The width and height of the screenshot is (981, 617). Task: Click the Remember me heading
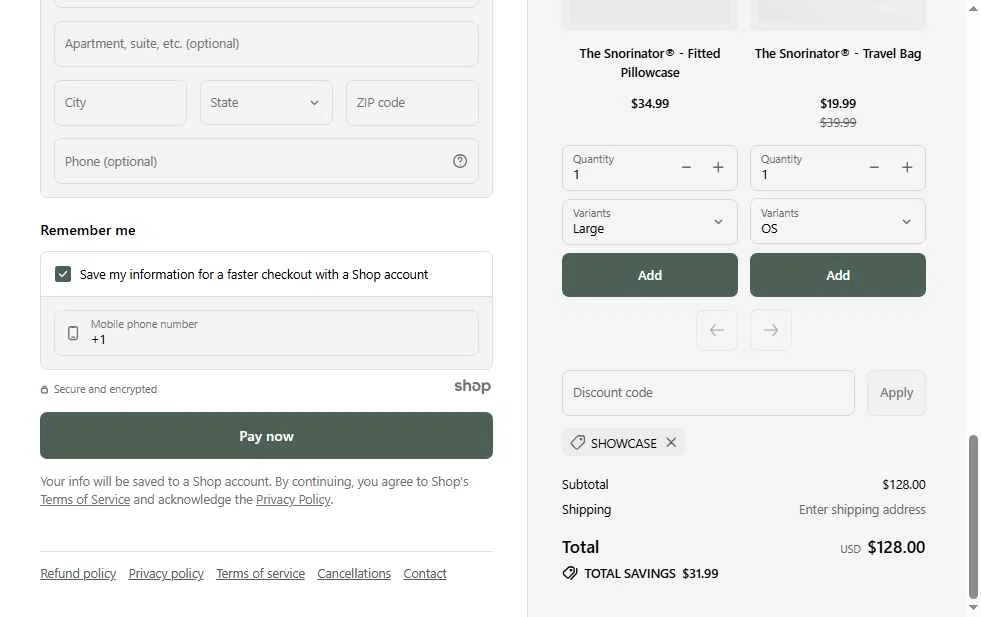tap(88, 230)
